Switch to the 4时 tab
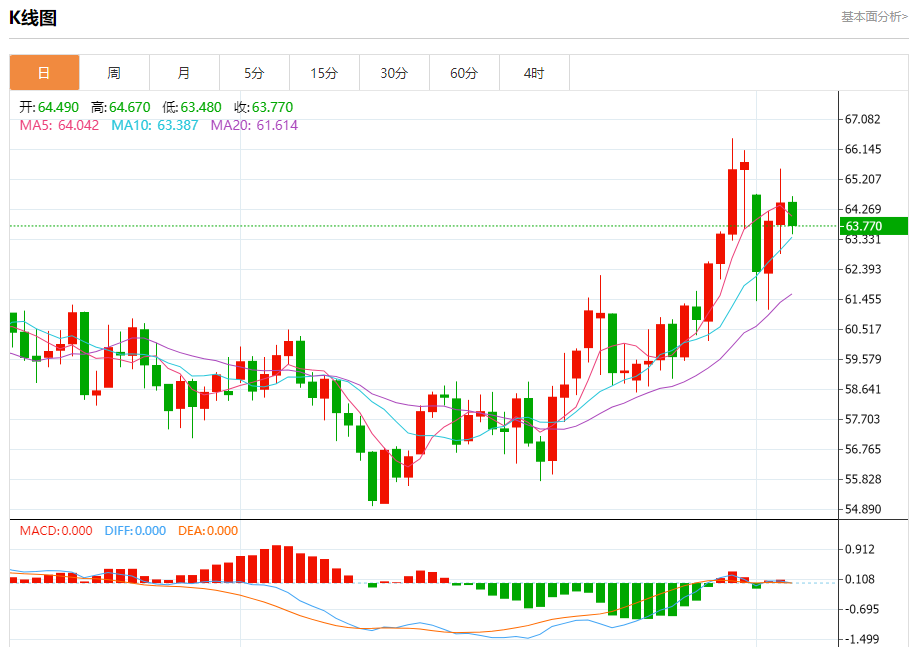The height and width of the screenshot is (647, 915). 534,73
